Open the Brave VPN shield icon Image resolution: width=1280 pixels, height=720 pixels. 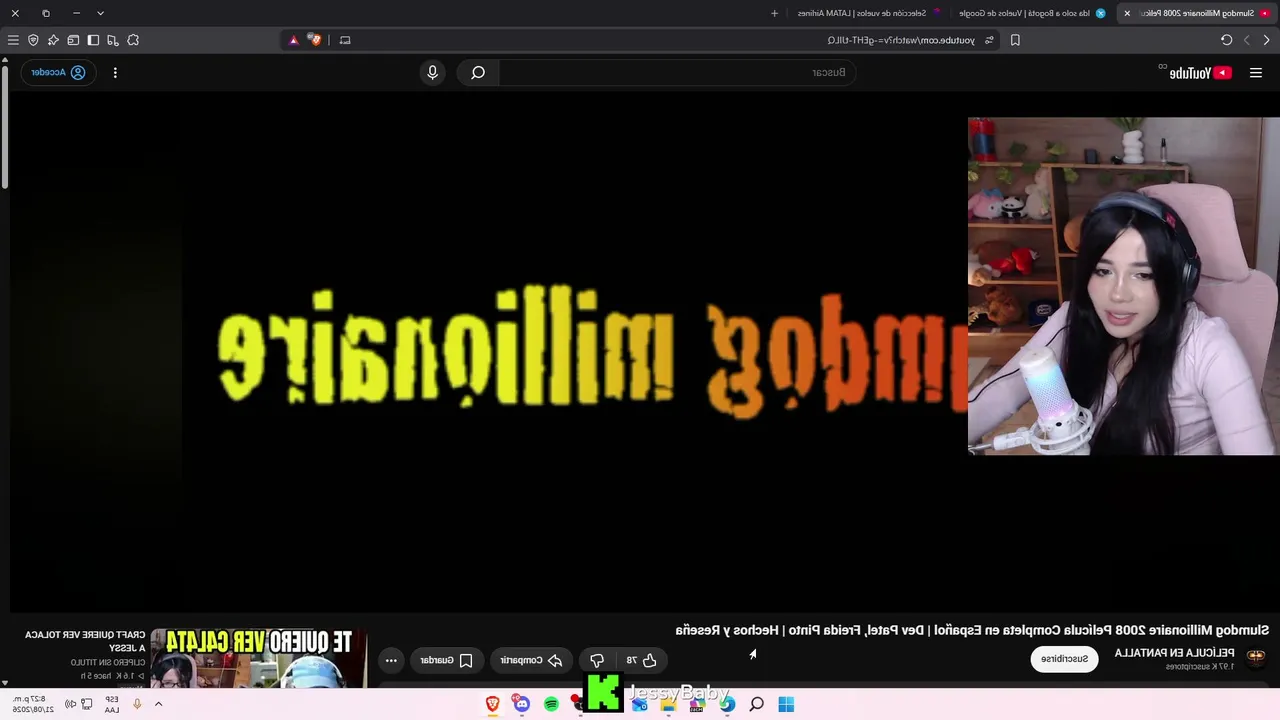(33, 40)
